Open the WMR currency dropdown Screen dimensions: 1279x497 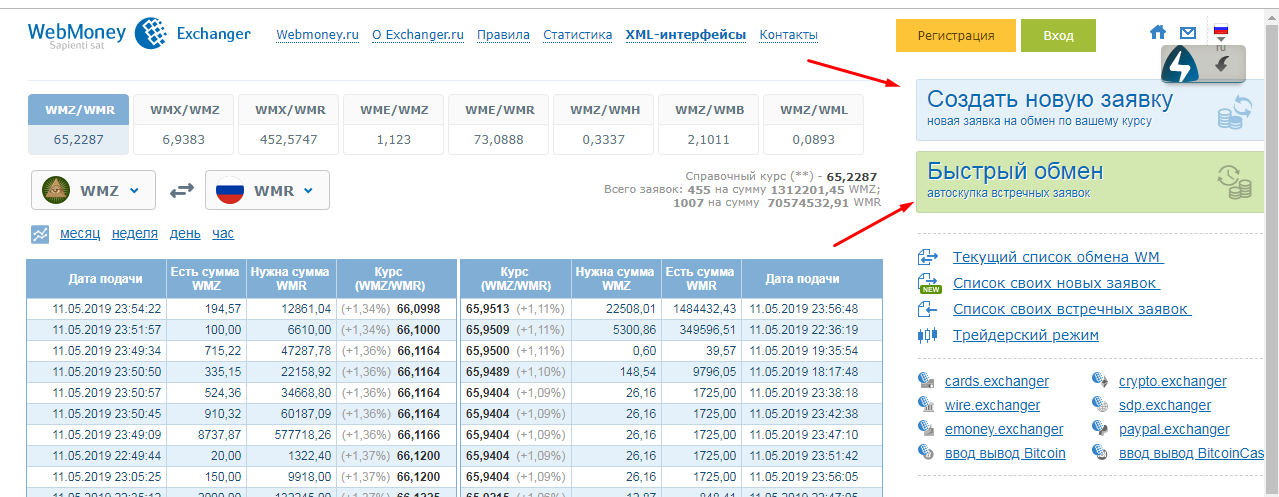coord(267,189)
